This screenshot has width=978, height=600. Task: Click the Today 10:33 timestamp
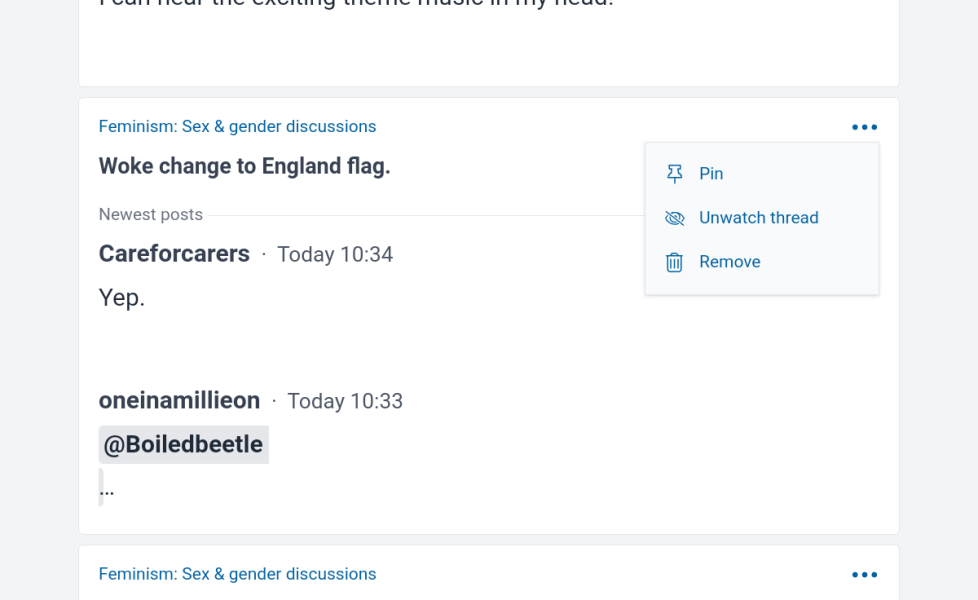(345, 401)
